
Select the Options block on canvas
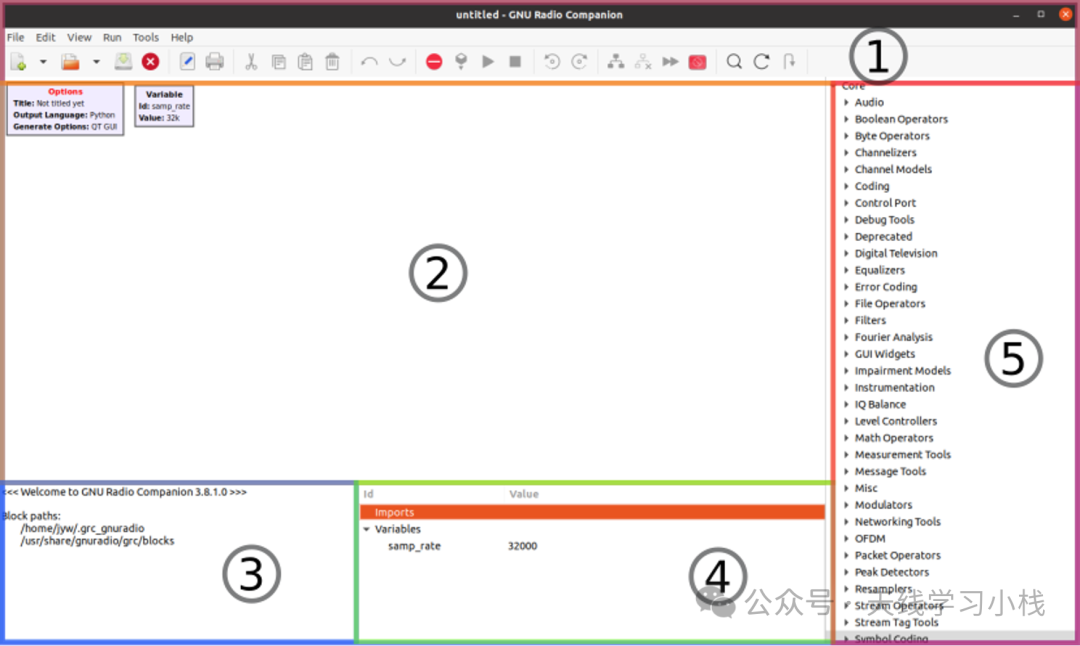(x=65, y=110)
